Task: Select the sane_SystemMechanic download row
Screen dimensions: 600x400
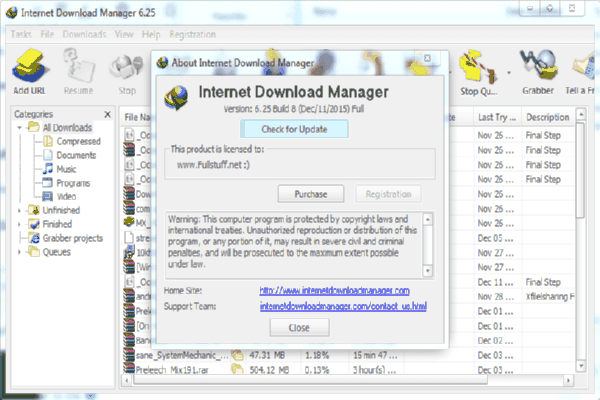Action: 348,355
